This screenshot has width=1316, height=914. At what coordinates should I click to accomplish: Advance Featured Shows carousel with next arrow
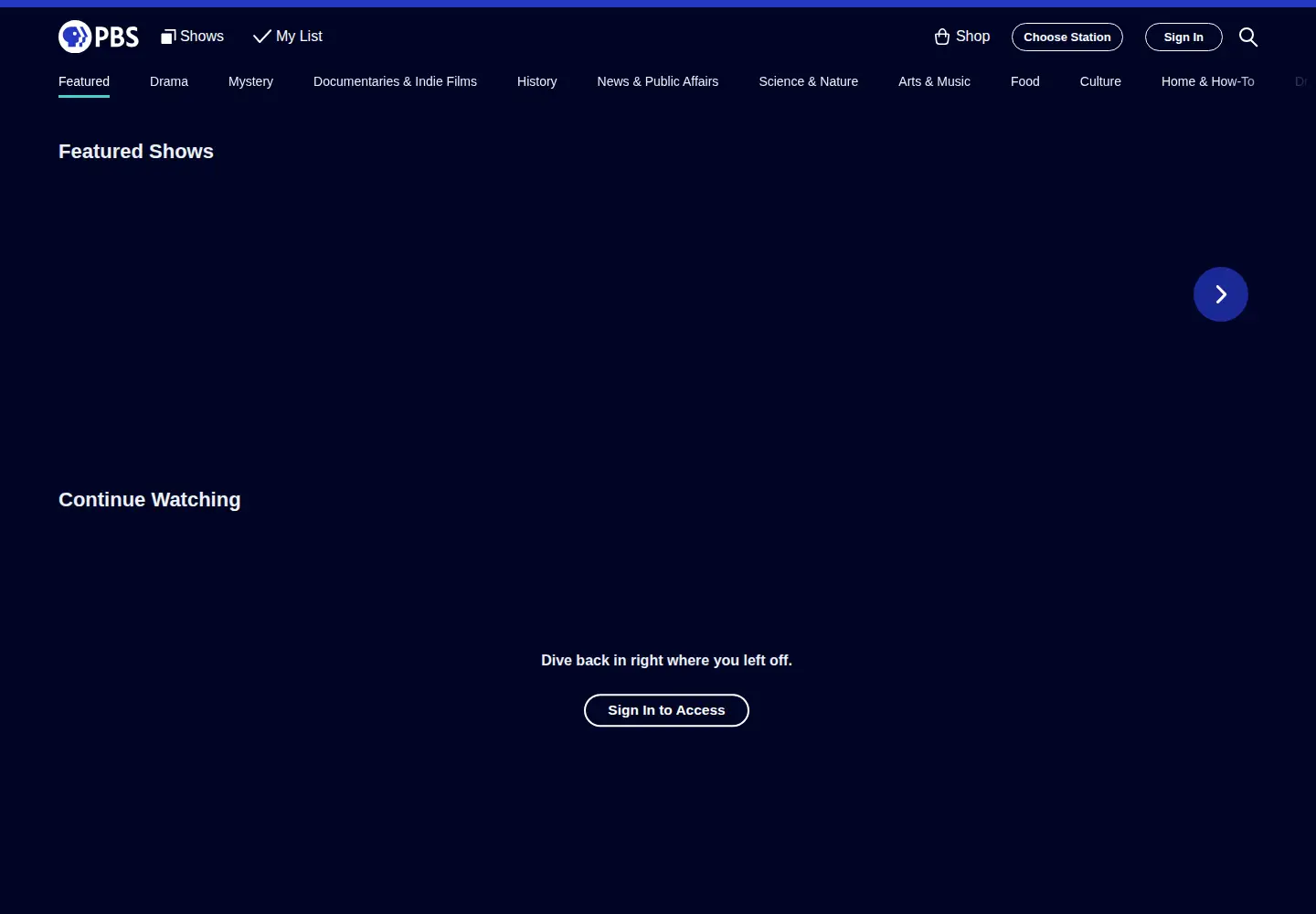click(x=1221, y=294)
